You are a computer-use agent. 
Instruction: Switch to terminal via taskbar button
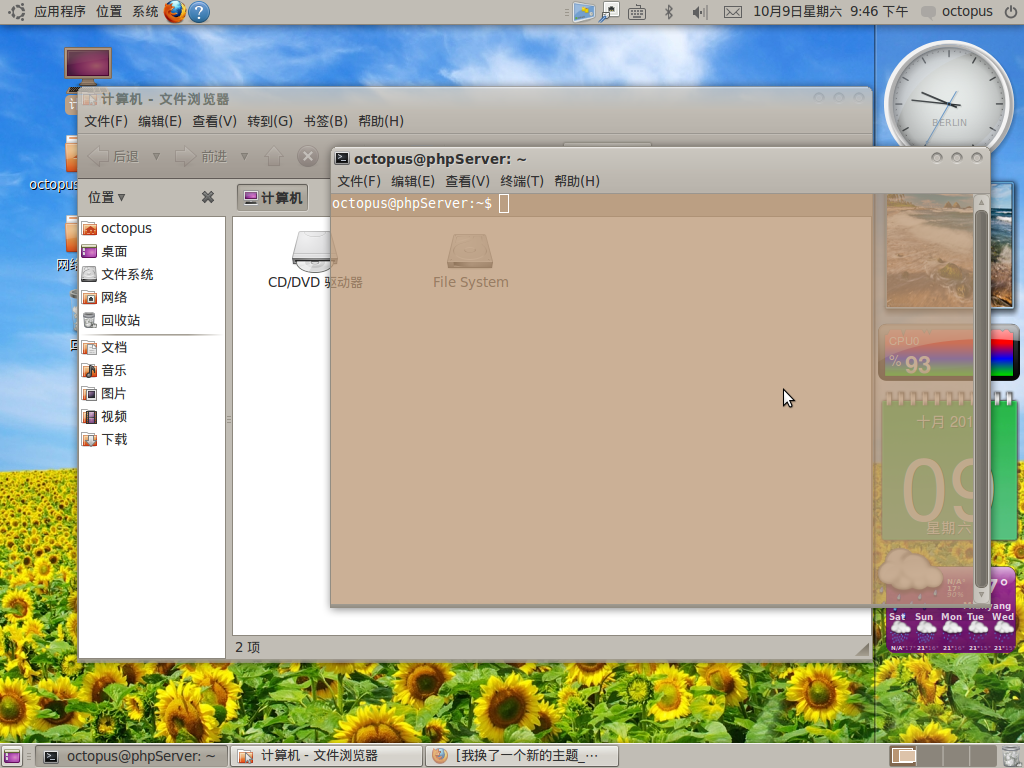[131, 756]
